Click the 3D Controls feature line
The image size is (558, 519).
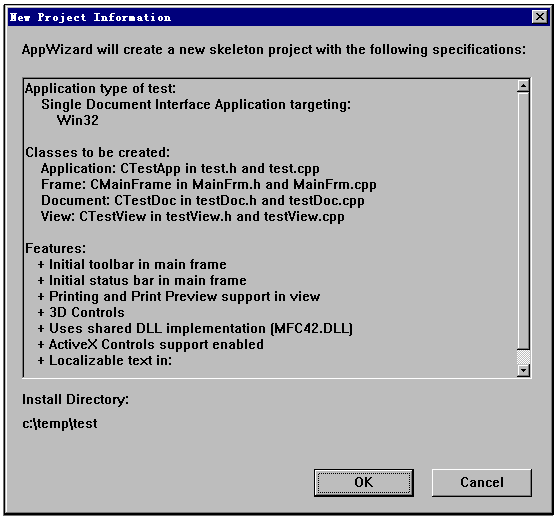coord(81,313)
